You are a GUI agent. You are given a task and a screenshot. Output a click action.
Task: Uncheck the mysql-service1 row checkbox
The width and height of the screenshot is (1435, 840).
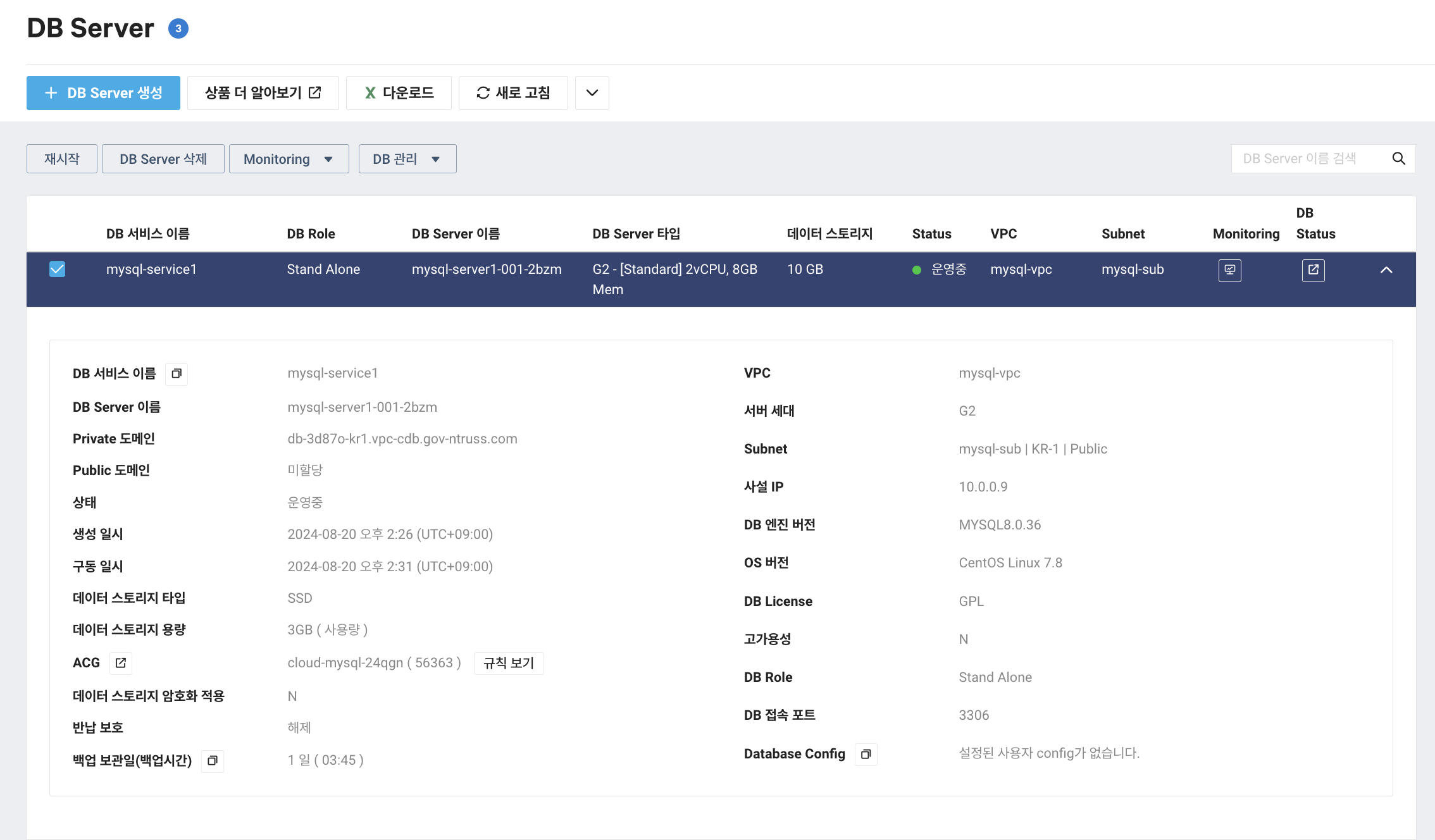pos(58,269)
